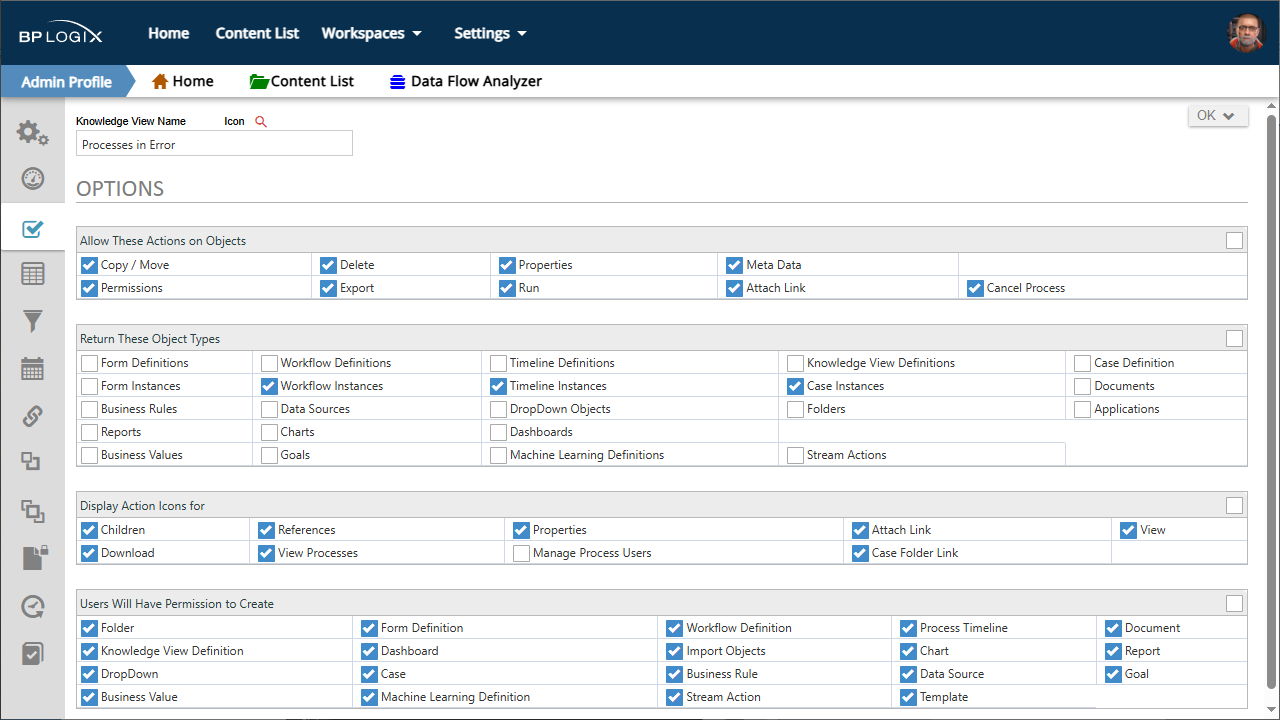Open the table grid sidebar icon
Screen dimensions: 1280x720
[33, 274]
